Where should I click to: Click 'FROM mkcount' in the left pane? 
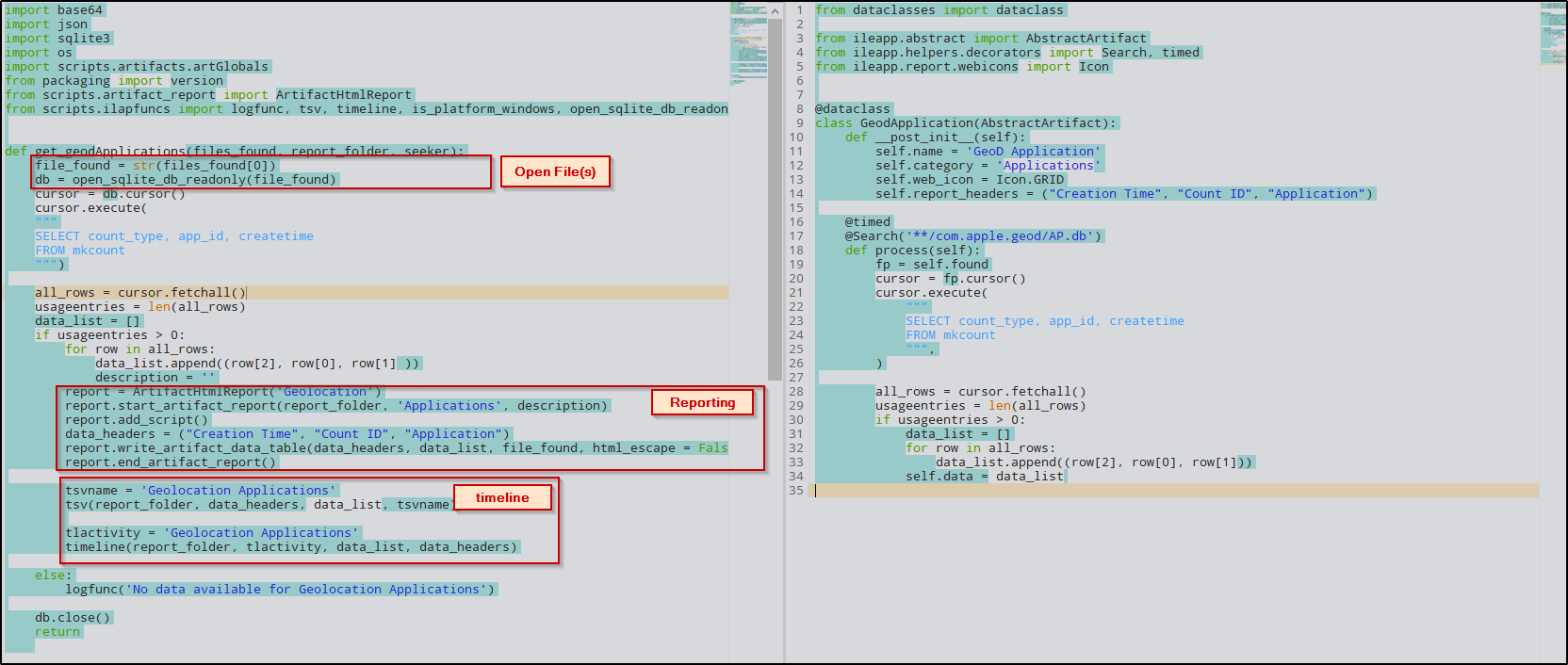point(80,251)
